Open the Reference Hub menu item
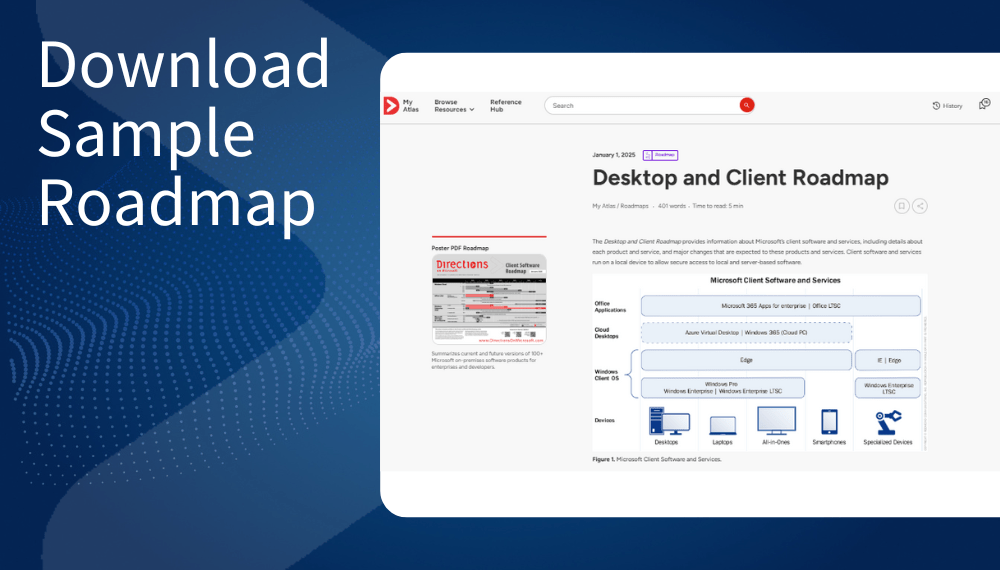The image size is (1000, 570). pos(505,106)
